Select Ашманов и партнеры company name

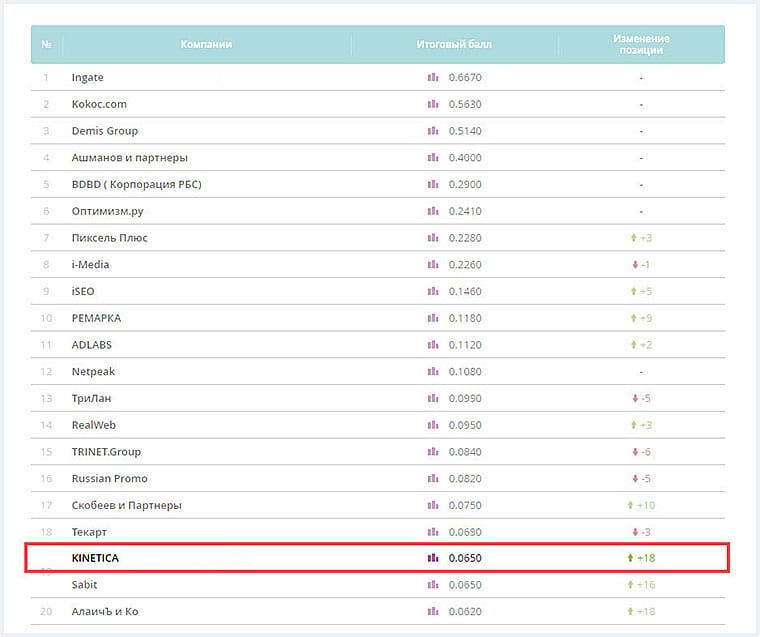[x=129, y=158]
